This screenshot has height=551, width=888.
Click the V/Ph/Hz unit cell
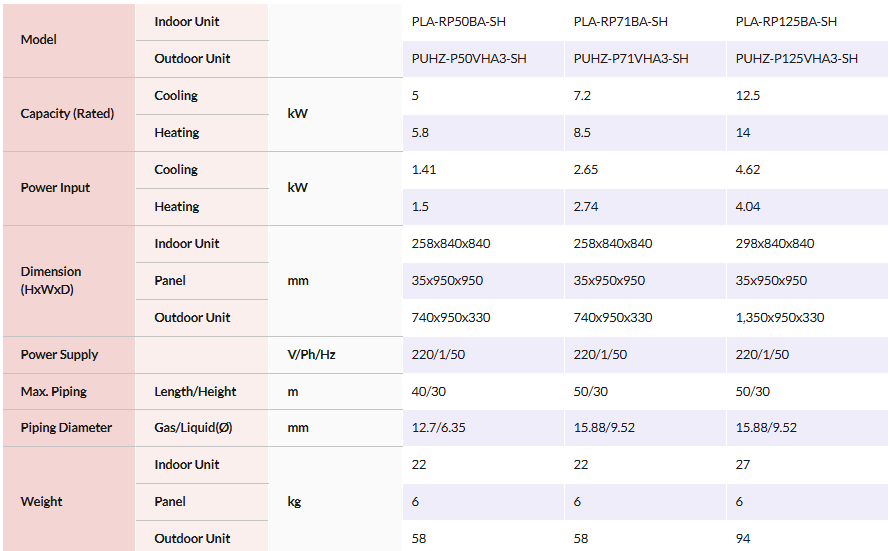point(311,355)
